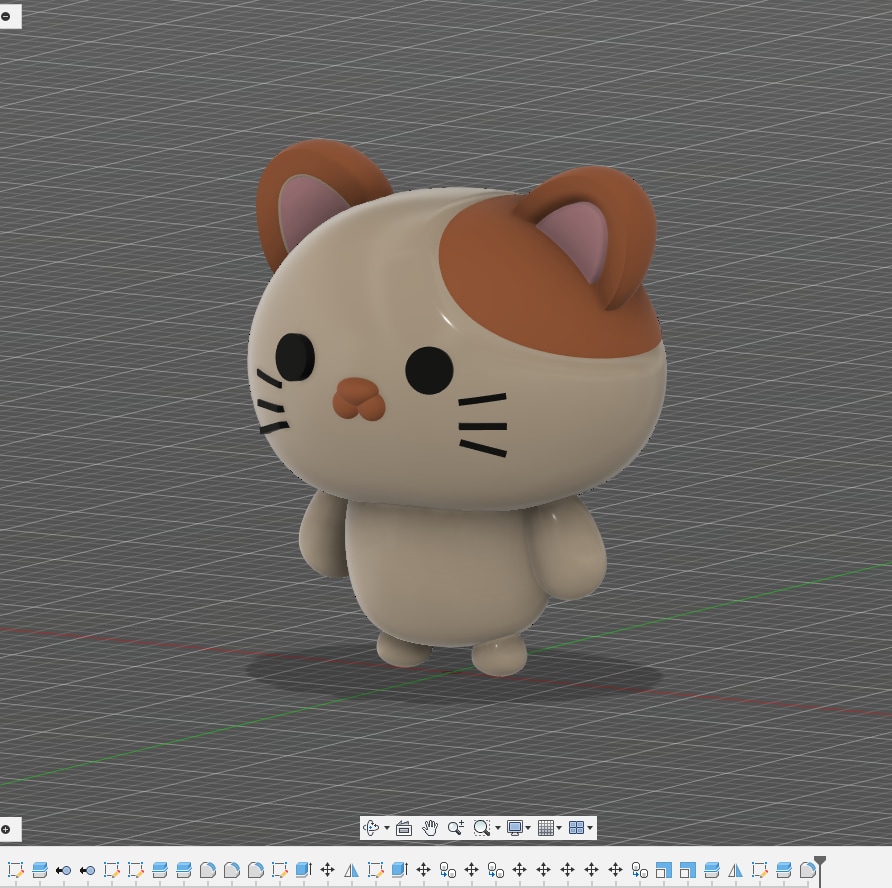The width and height of the screenshot is (892, 888).
Task: Open Grid and Snaps icon
Action: tap(546, 828)
